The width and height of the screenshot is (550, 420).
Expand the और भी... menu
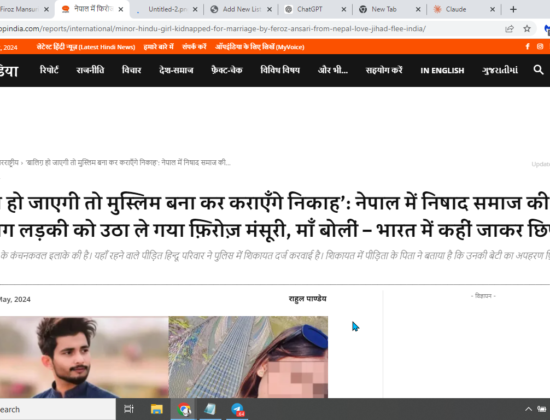pos(333,70)
